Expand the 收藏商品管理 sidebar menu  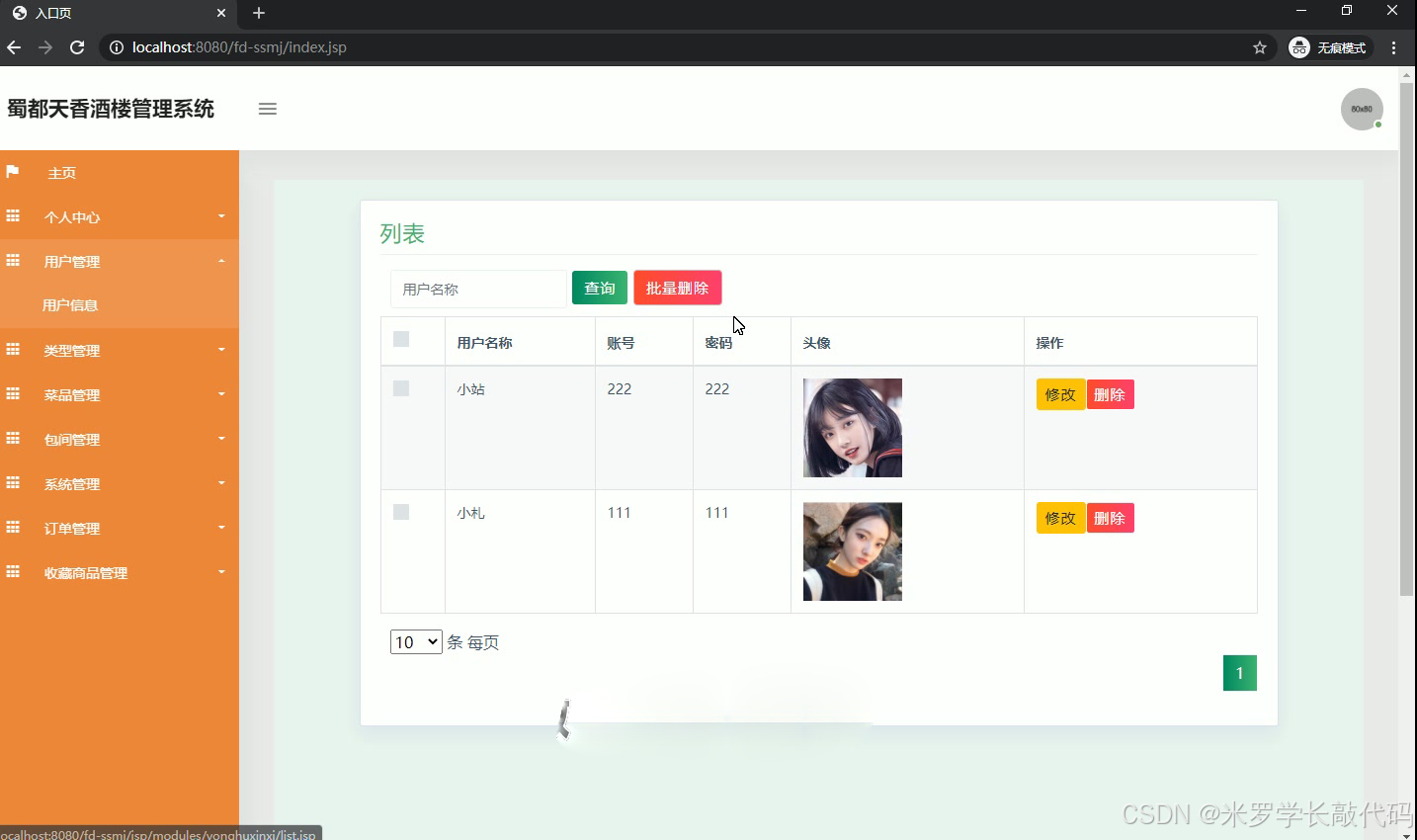120,573
